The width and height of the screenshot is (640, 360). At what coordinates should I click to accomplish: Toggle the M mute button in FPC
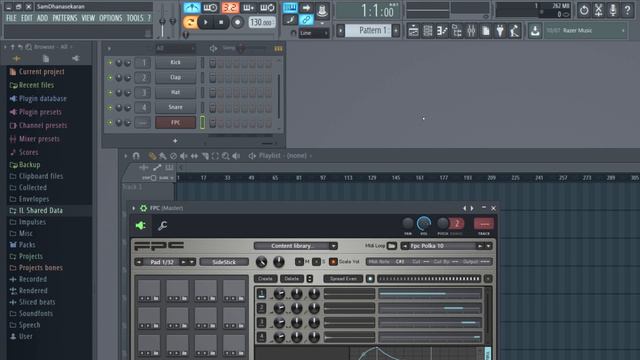coord(299,262)
